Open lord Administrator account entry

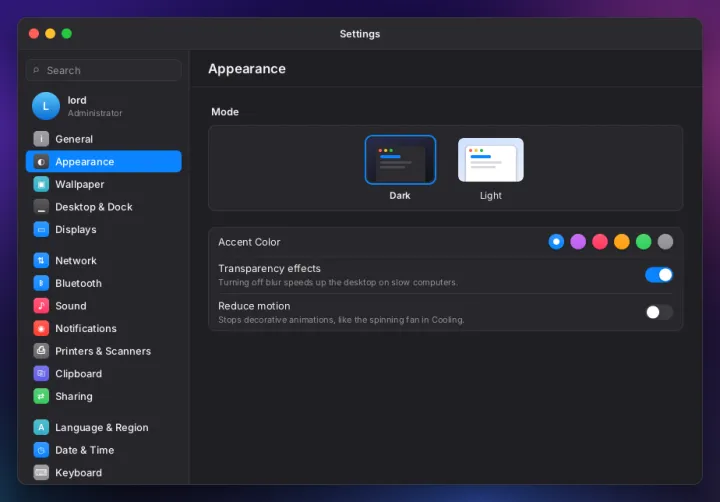(x=104, y=106)
